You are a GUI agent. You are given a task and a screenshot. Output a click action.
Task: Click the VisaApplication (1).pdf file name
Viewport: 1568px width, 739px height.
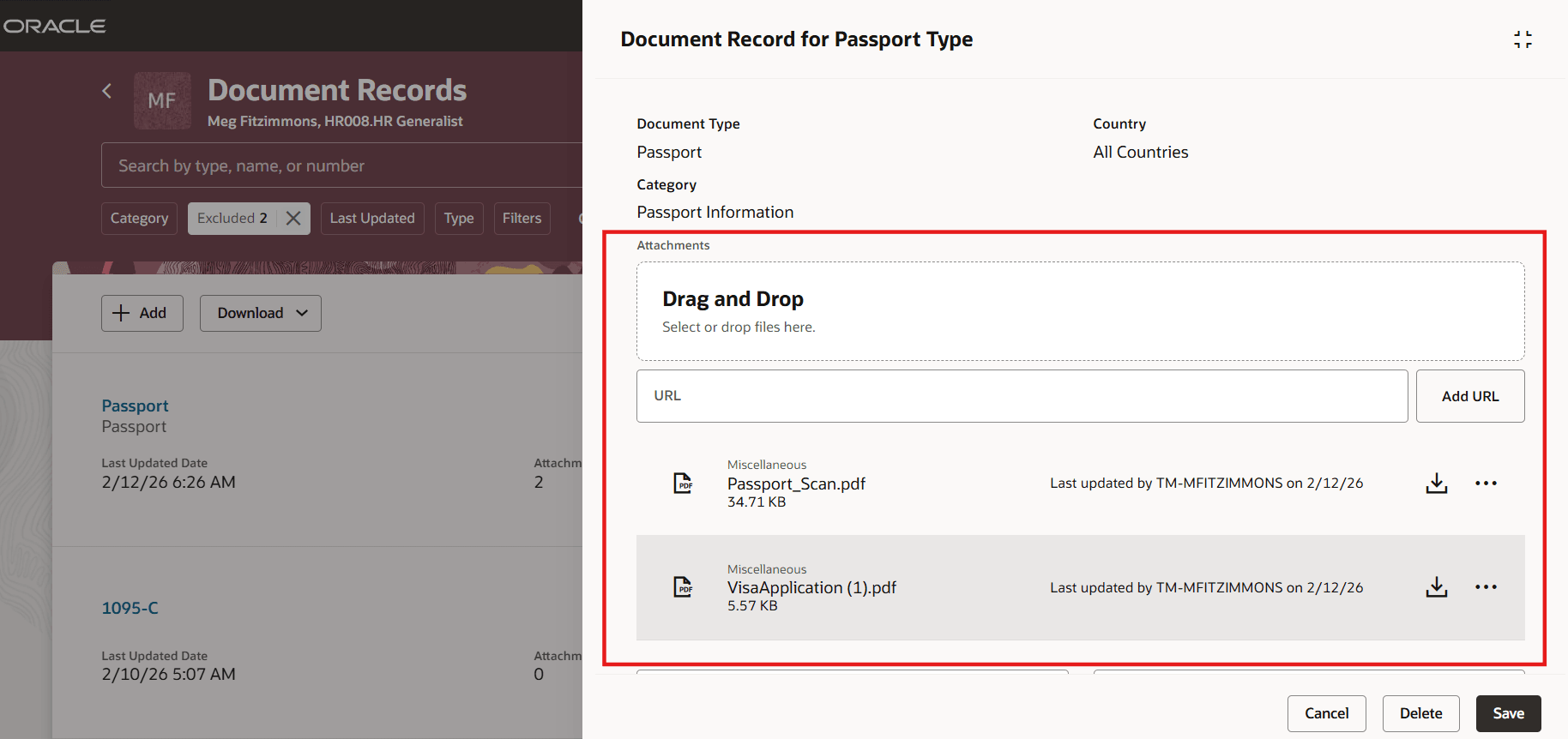pyautogui.click(x=811, y=587)
